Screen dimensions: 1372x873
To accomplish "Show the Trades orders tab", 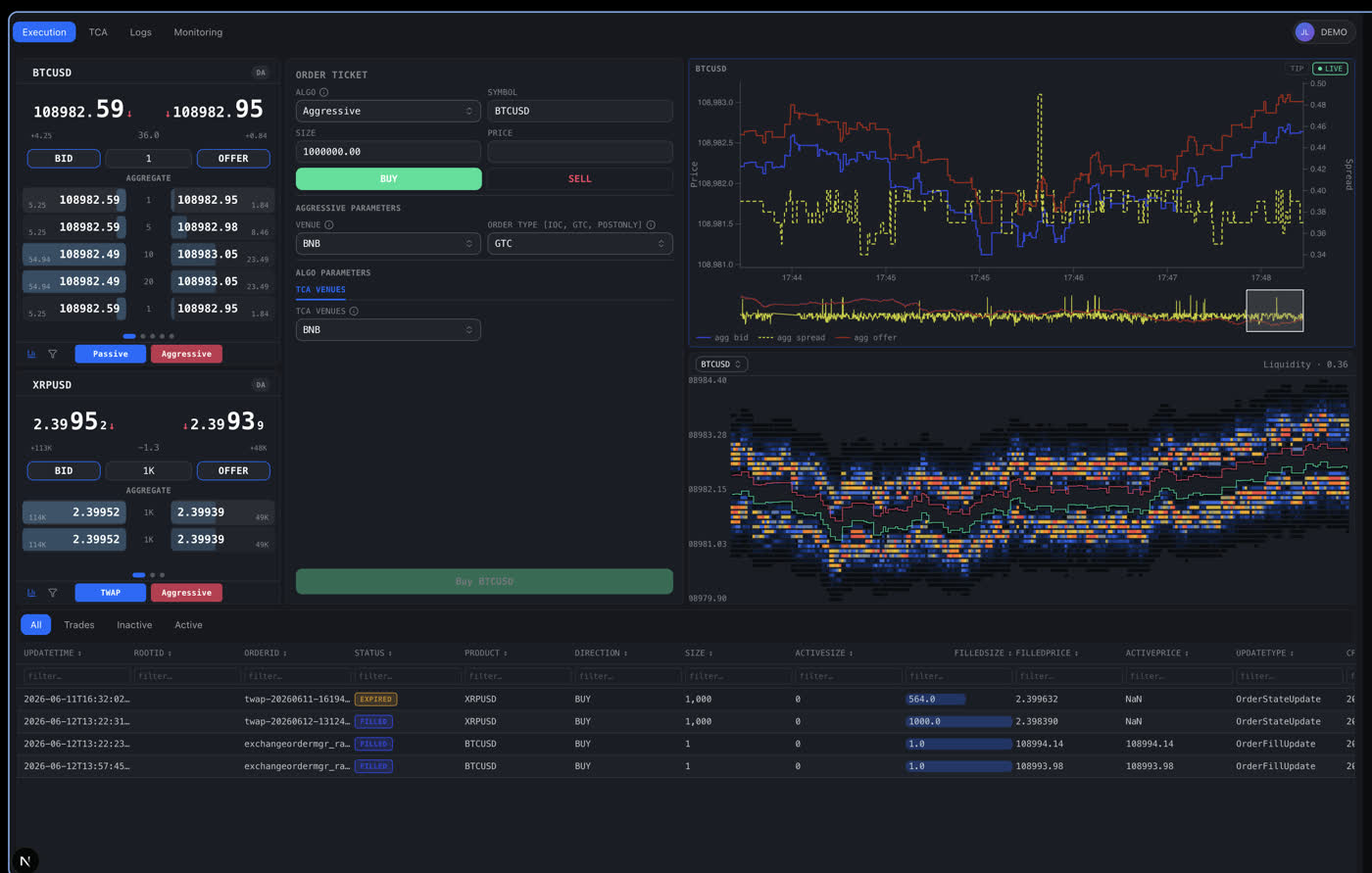I will (x=79, y=625).
